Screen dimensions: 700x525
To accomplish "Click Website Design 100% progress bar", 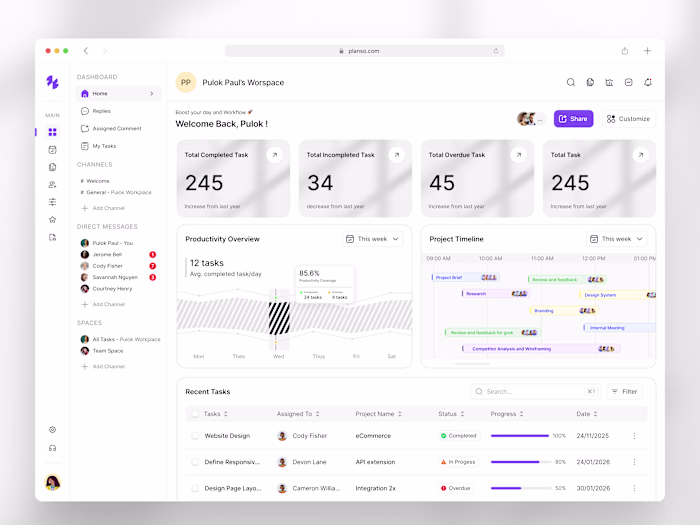I will [x=520, y=436].
